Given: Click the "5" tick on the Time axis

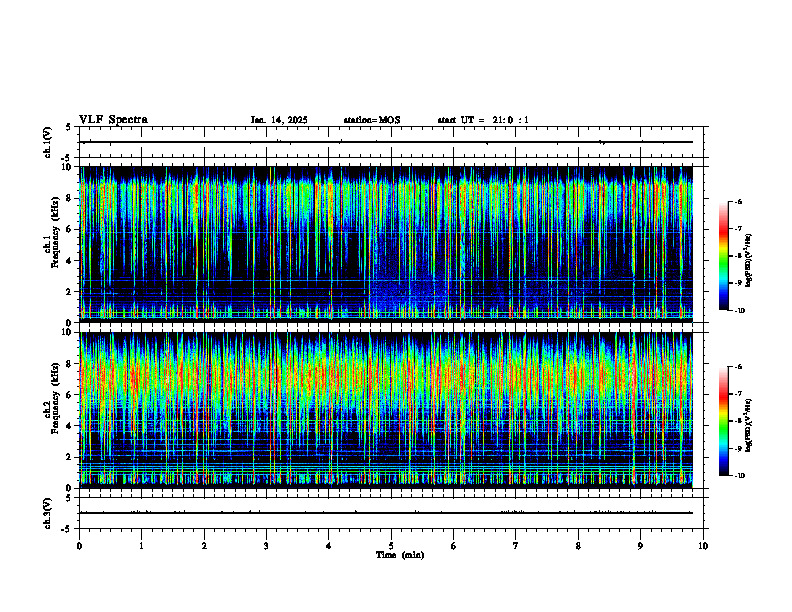Looking at the screenshot, I should point(391,546).
